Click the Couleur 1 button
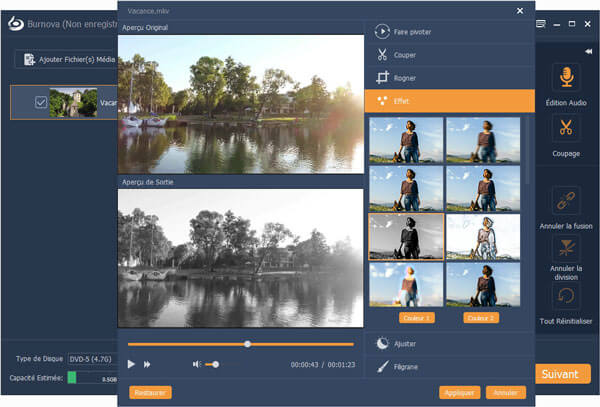 [x=415, y=317]
